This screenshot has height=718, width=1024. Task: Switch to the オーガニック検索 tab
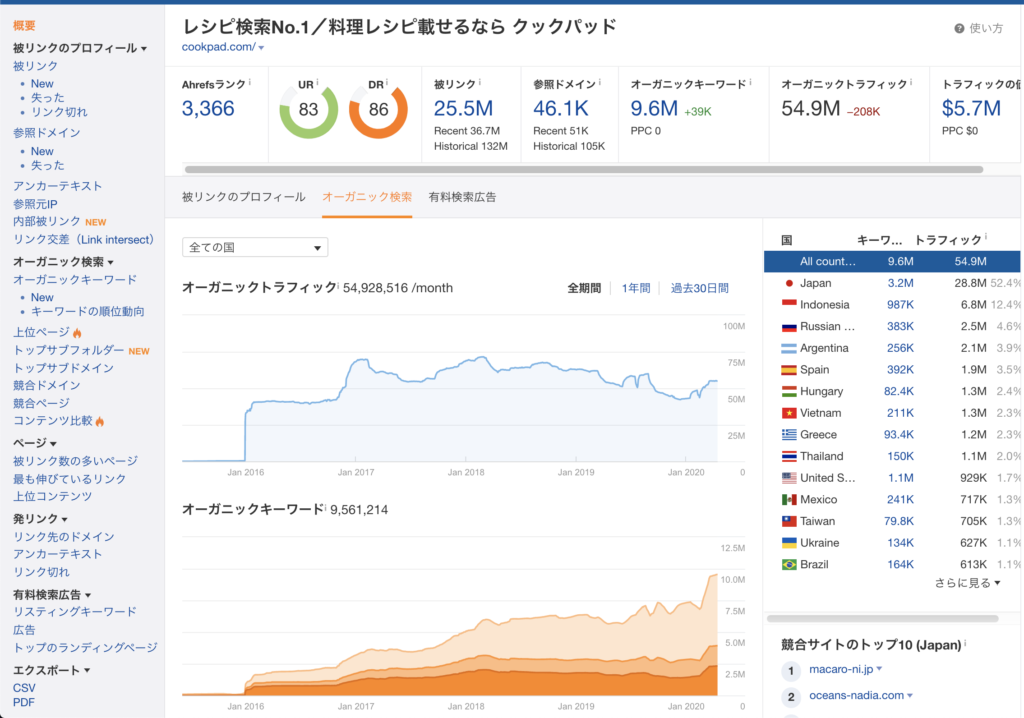click(x=367, y=197)
